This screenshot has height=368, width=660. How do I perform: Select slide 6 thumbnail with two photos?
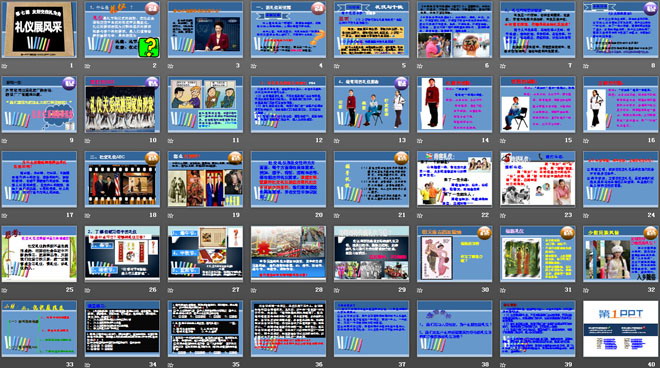pos(455,29)
